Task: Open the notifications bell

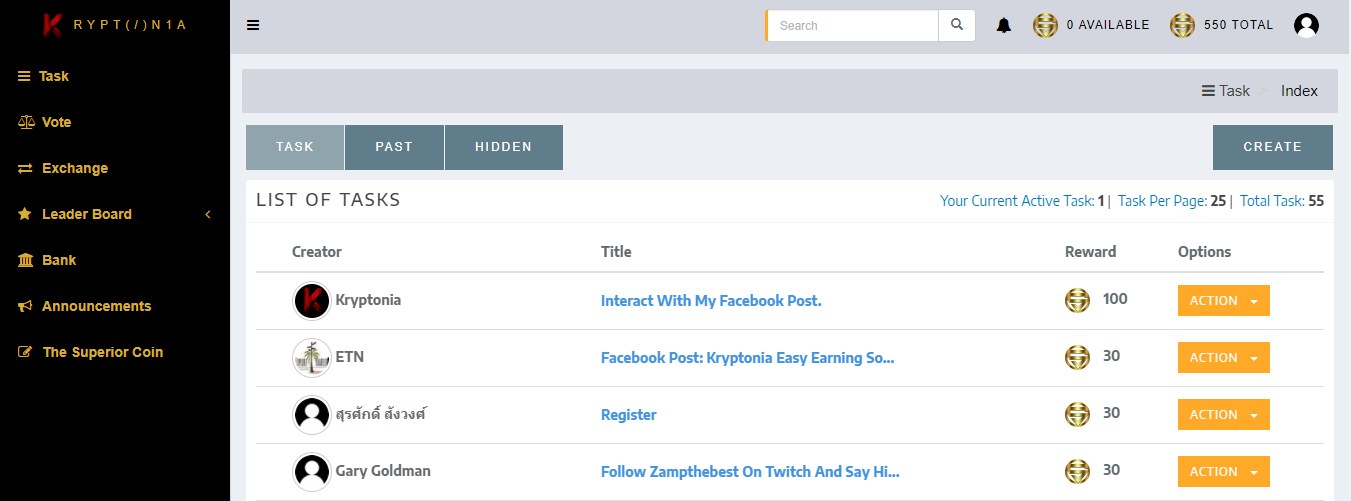Action: pyautogui.click(x=1004, y=25)
